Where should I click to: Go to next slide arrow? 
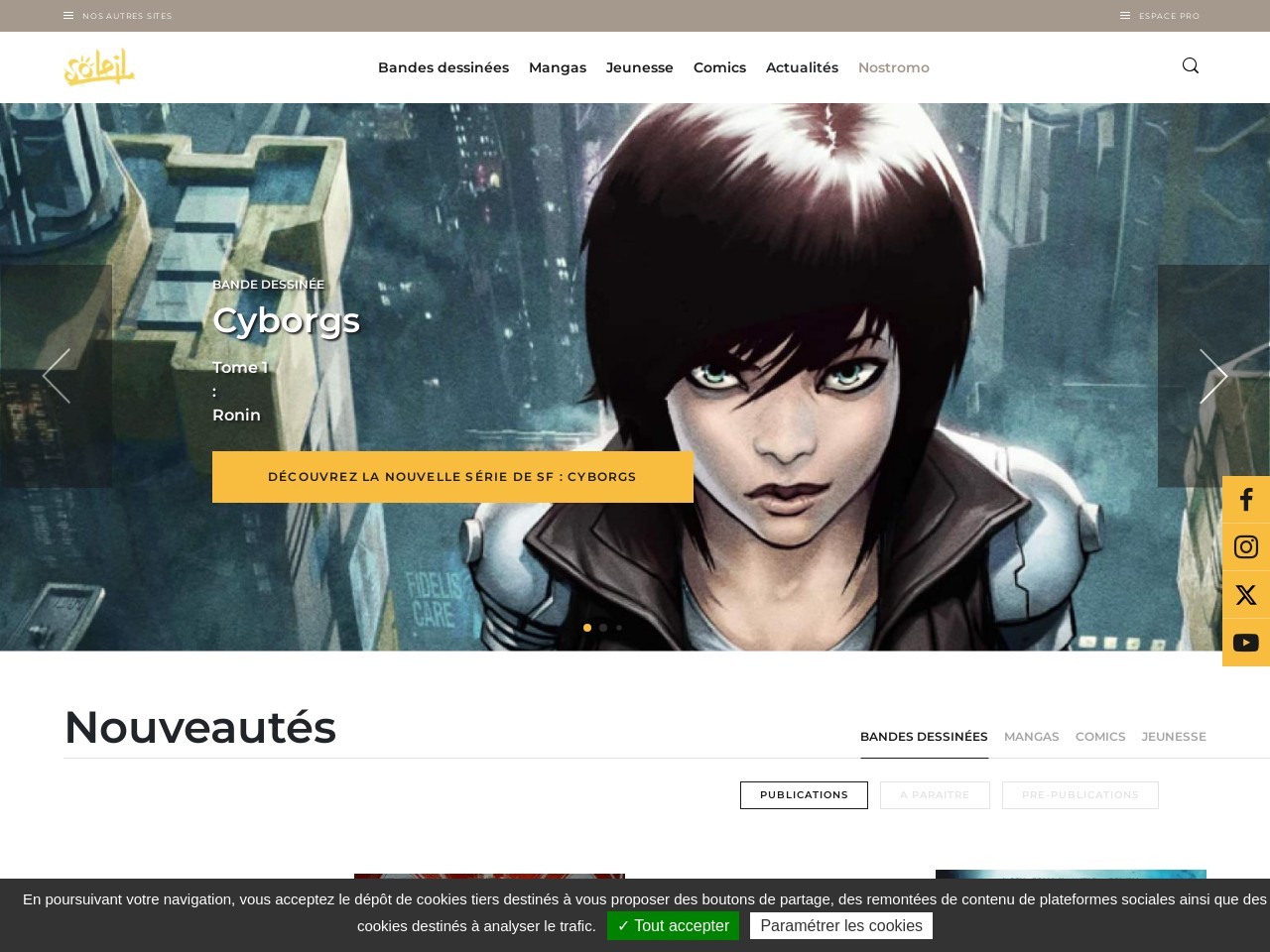pyautogui.click(x=1213, y=376)
